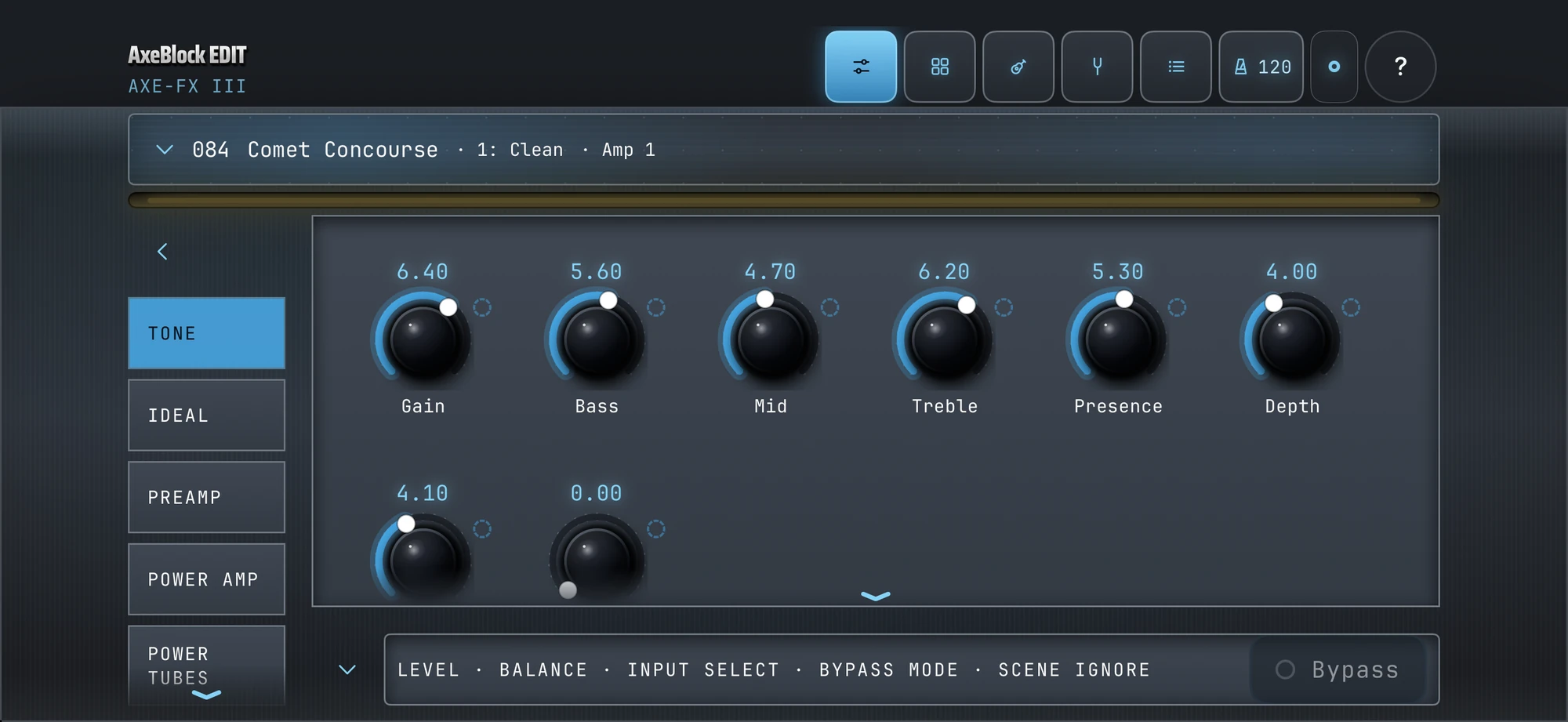This screenshot has height=722, width=1568.
Task: Open the tuner fork tool
Action: coord(1097,67)
